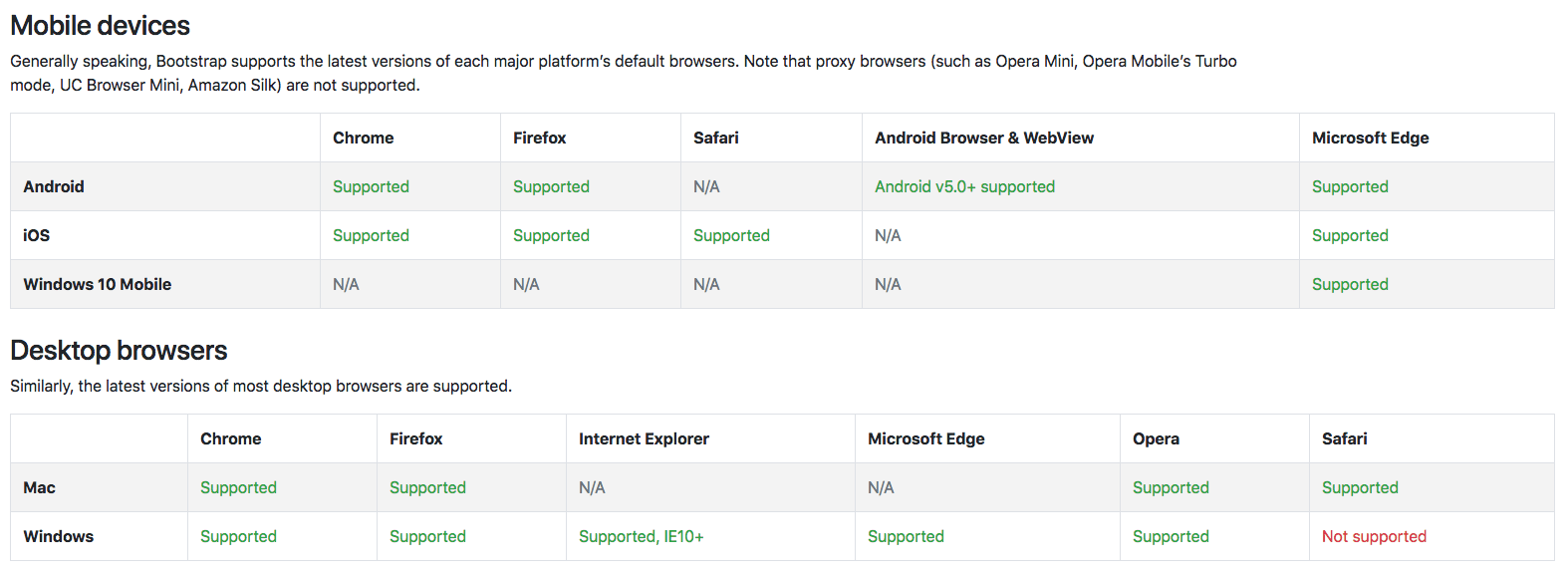Select the Android row header
The image size is (1568, 572).
click(54, 186)
